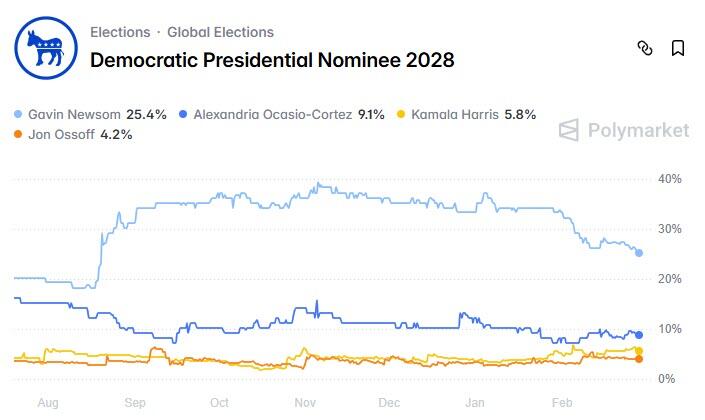Screen dimensions: 705x420
Task: Click the Nov label on the time axis
Action: [305, 402]
